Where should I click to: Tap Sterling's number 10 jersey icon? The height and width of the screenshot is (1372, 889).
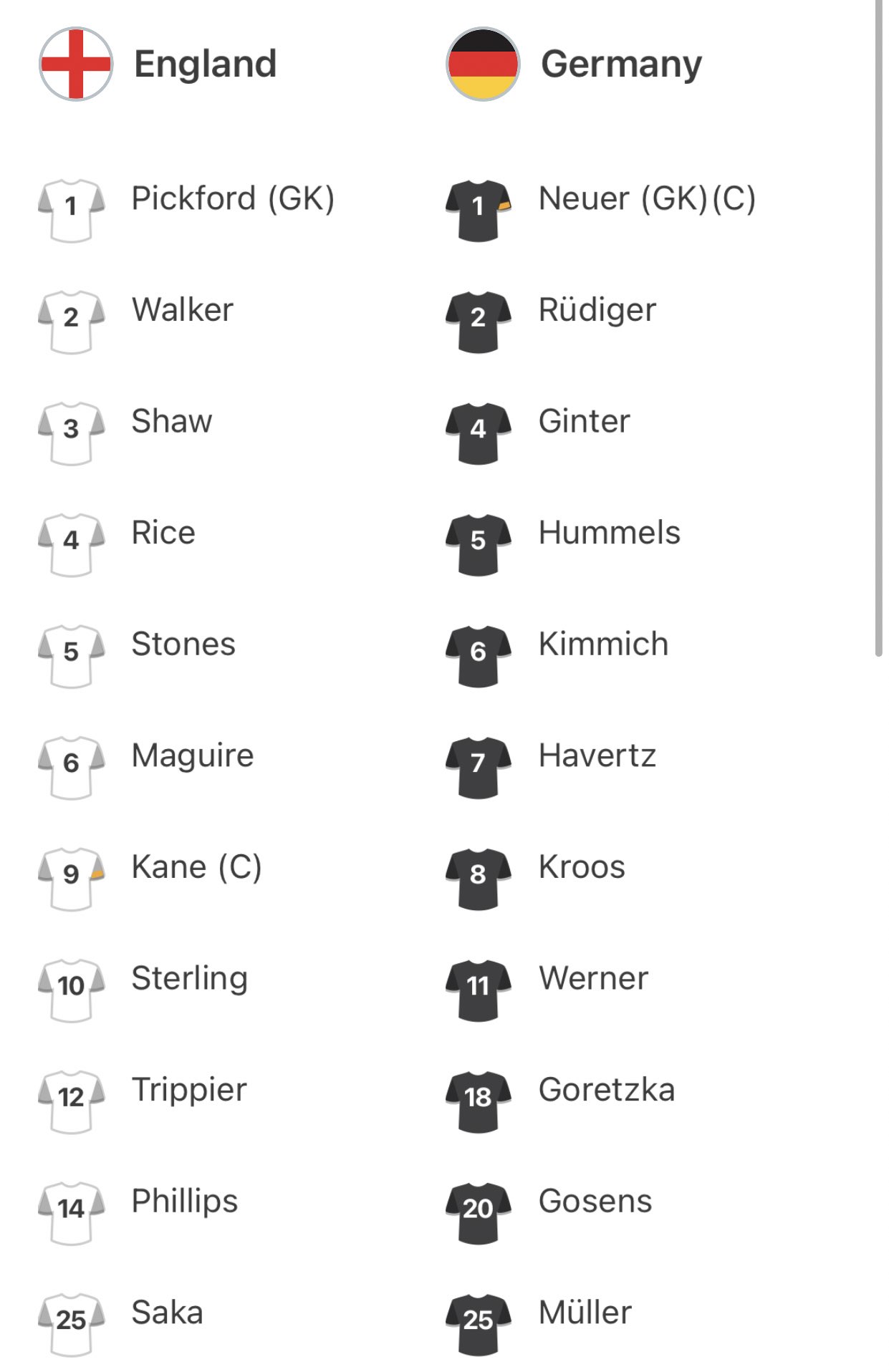pos(71,990)
